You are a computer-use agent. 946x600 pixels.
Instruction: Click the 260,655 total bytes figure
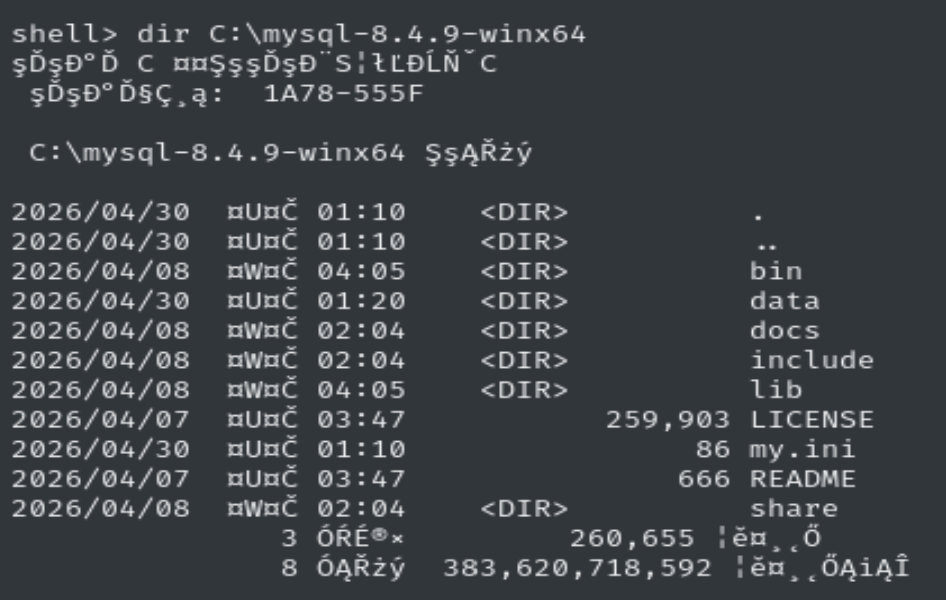pyautogui.click(x=632, y=538)
